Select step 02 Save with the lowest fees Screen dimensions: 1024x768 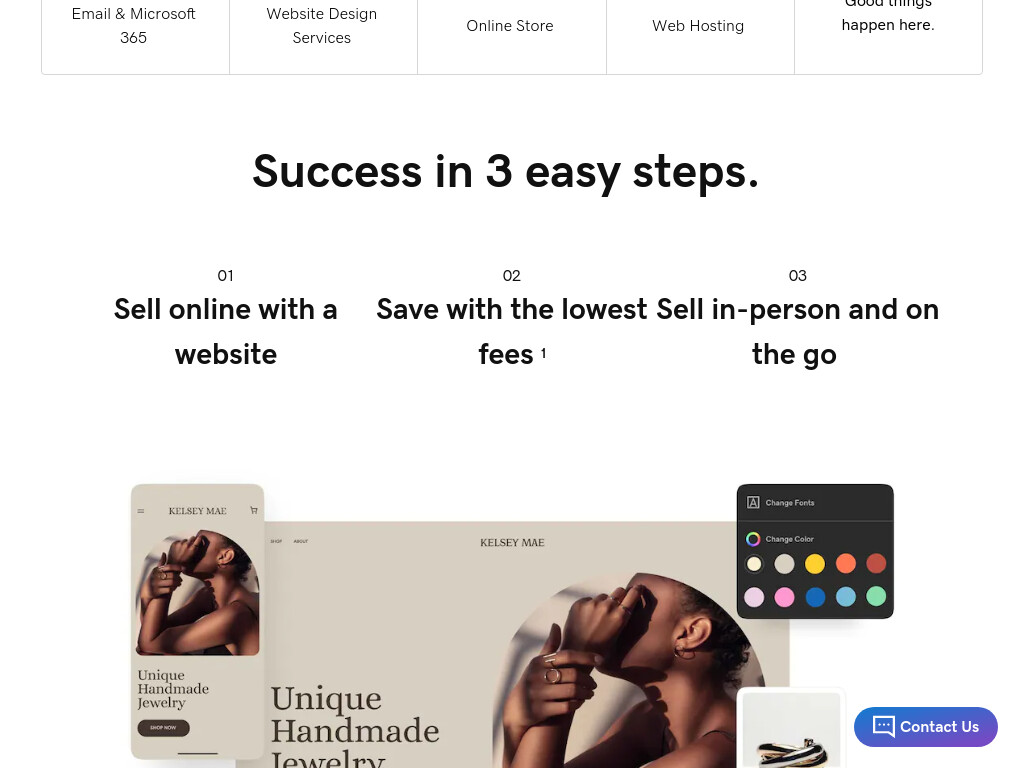[511, 319]
